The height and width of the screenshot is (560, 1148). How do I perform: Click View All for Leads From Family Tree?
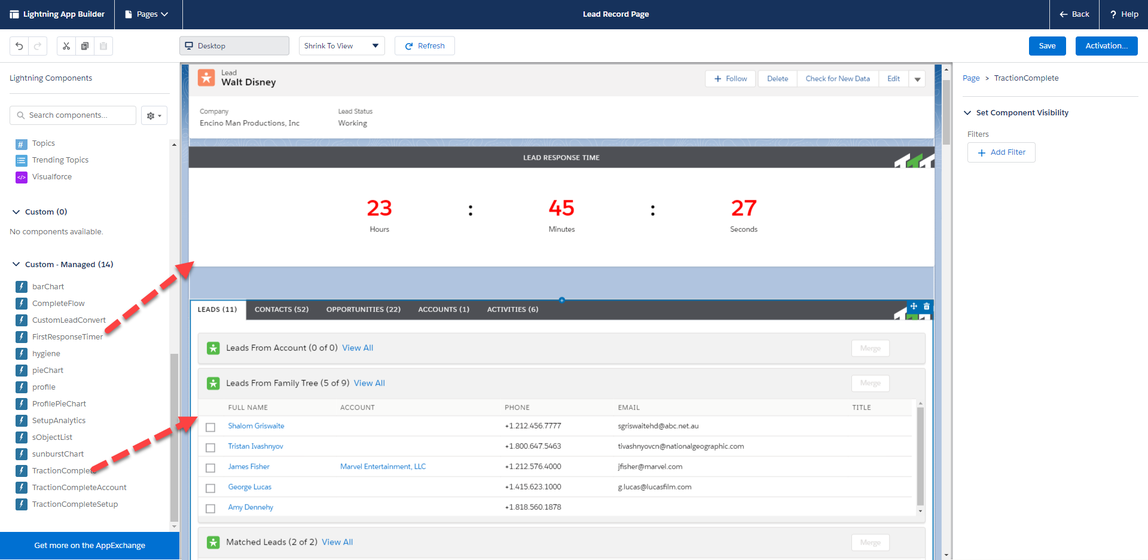[369, 383]
